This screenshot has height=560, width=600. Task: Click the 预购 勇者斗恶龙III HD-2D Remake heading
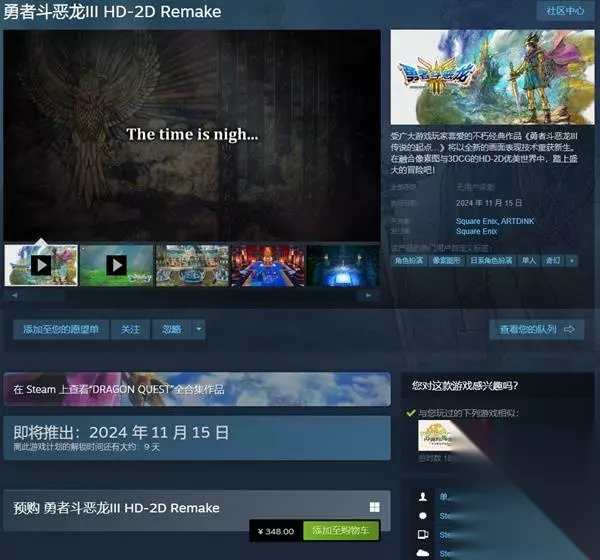coord(116,508)
